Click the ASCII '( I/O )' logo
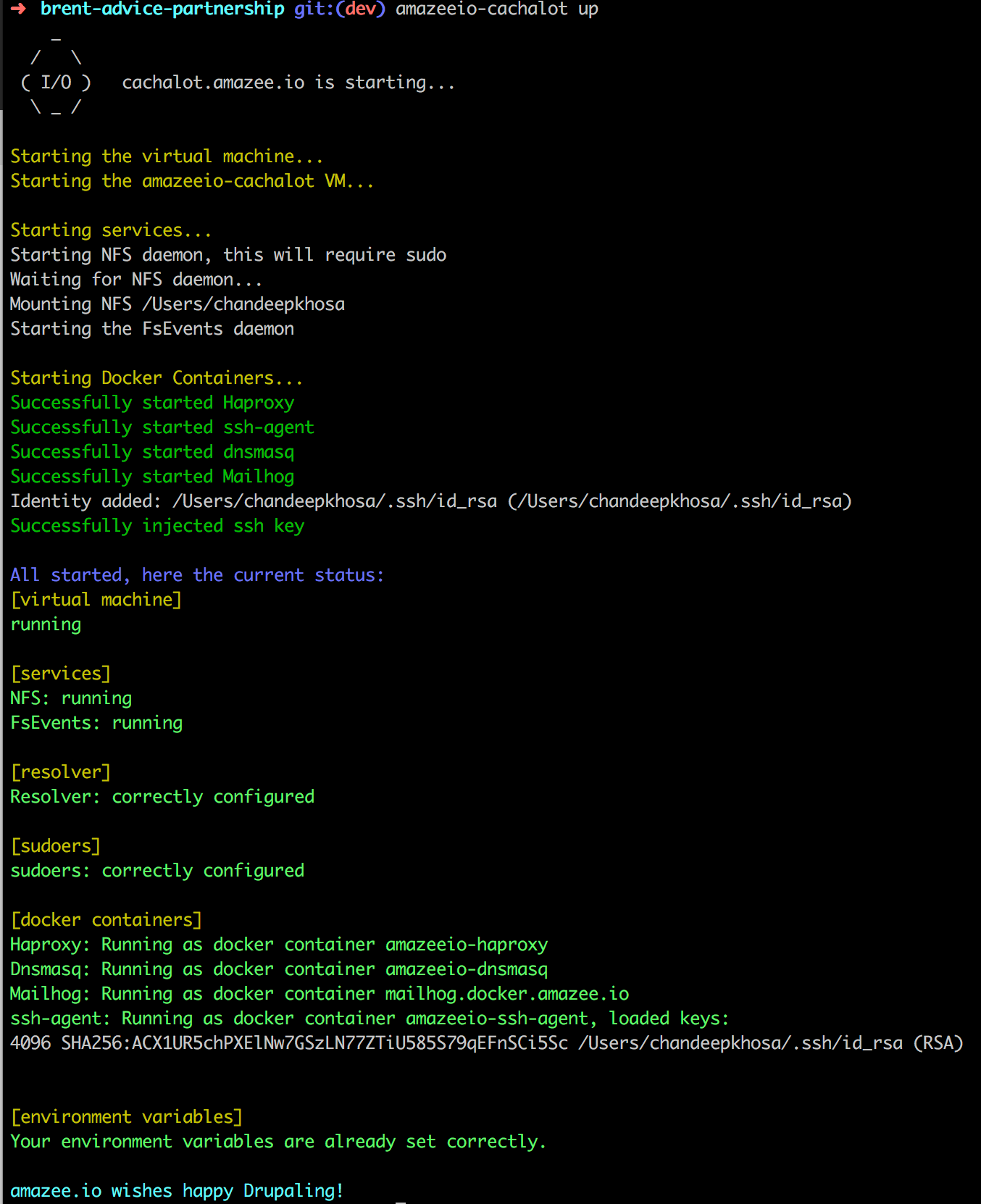The height and width of the screenshot is (1204, 981). 57,83
